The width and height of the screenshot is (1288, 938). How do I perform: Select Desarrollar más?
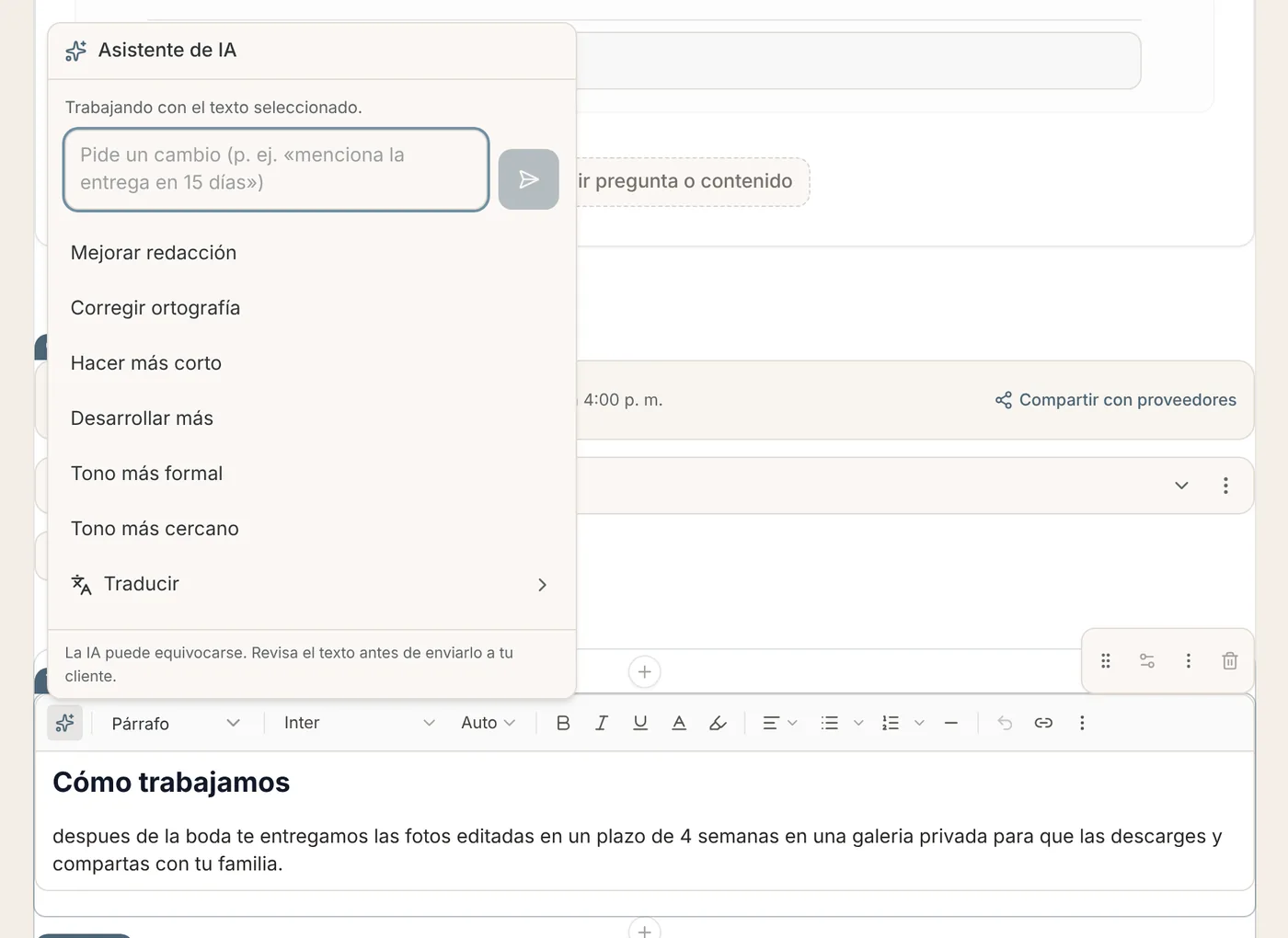[x=312, y=418]
